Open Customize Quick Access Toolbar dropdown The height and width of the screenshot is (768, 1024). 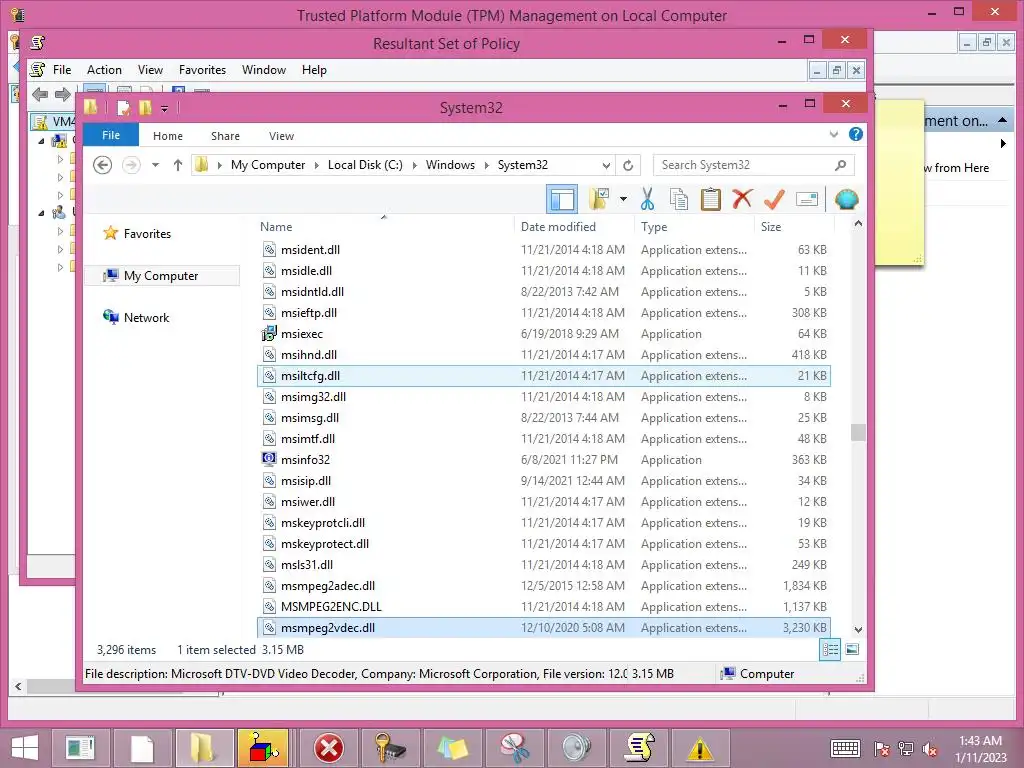coord(164,108)
